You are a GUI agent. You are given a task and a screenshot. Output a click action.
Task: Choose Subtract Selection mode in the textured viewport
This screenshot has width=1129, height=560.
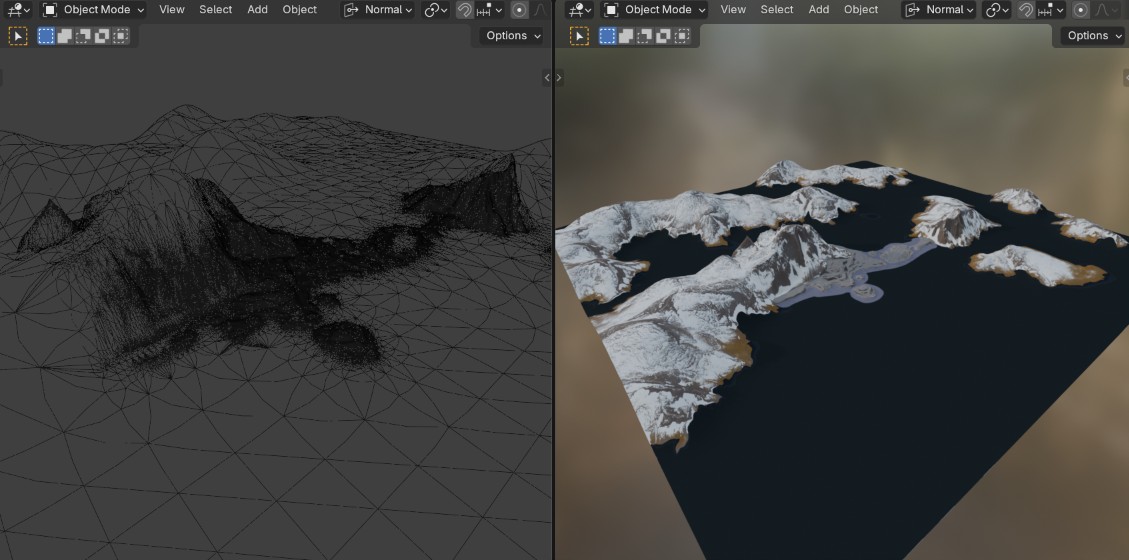[645, 36]
